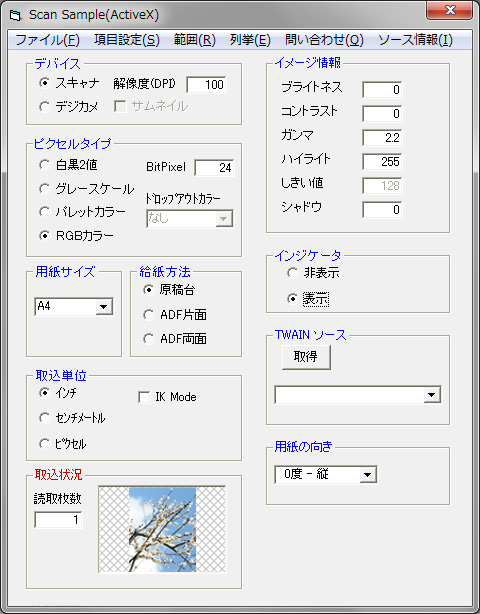The height and width of the screenshot is (614, 480).
Task: Expand the 用紙の向き orientation dropdown
Action: 367,475
